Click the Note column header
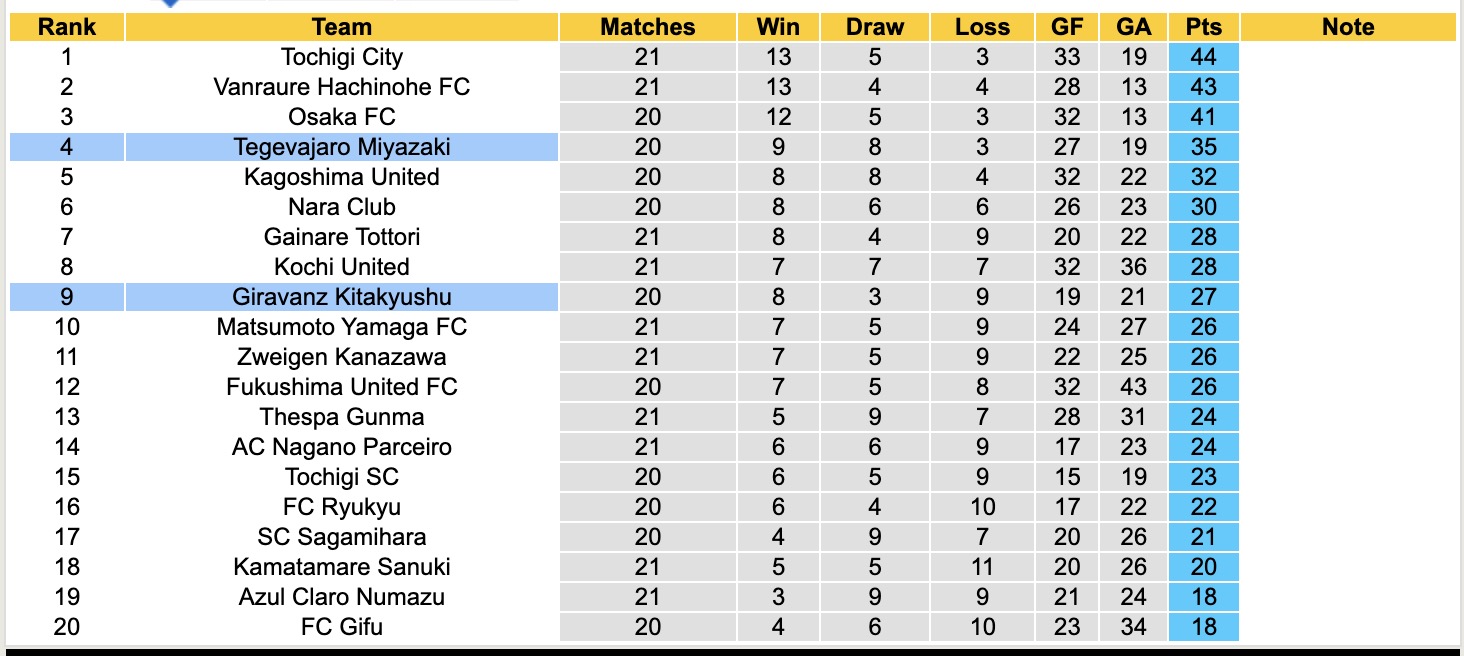Image resolution: width=1464 pixels, height=656 pixels. click(x=1347, y=27)
